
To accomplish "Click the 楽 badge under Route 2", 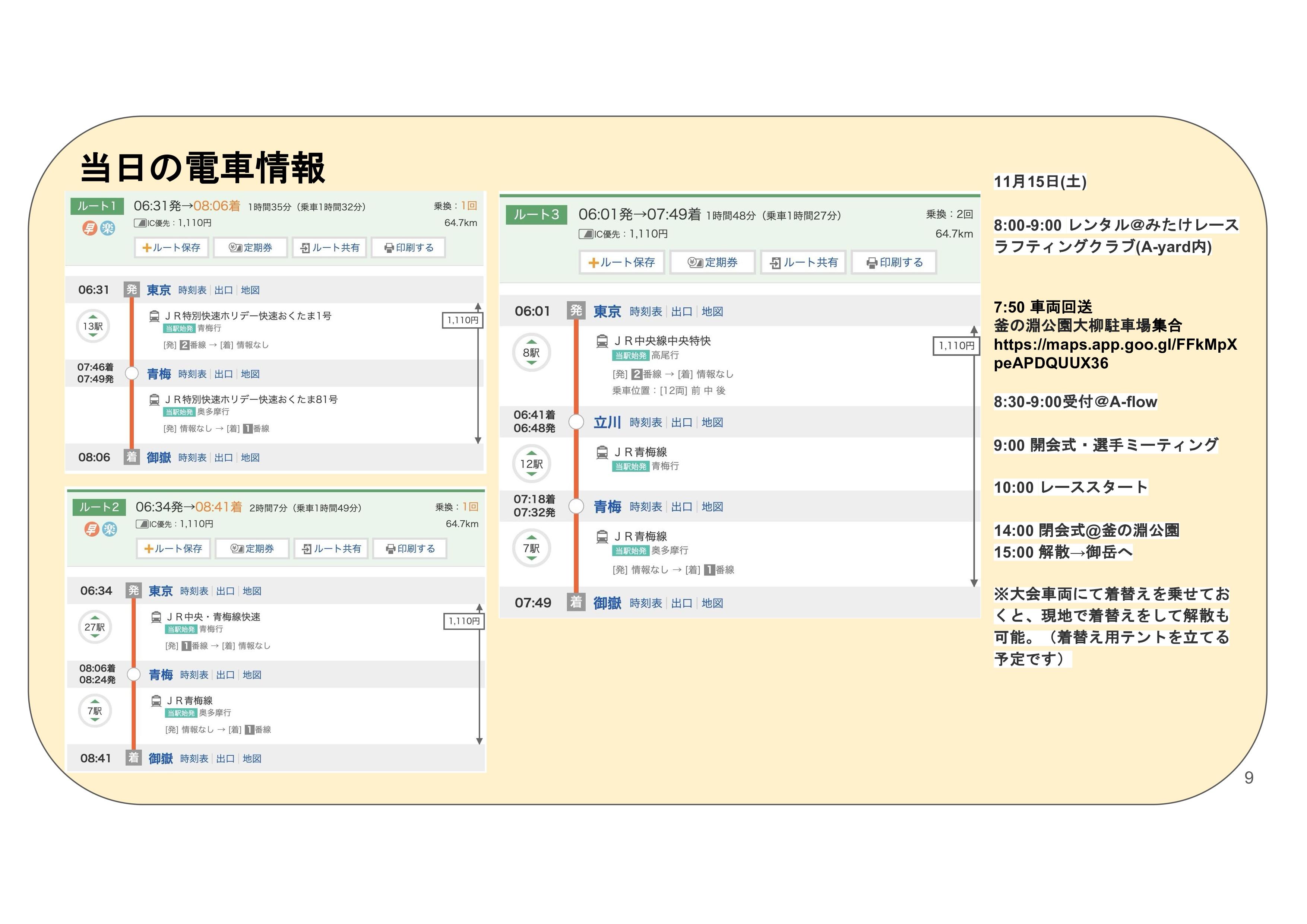I will click(x=109, y=529).
